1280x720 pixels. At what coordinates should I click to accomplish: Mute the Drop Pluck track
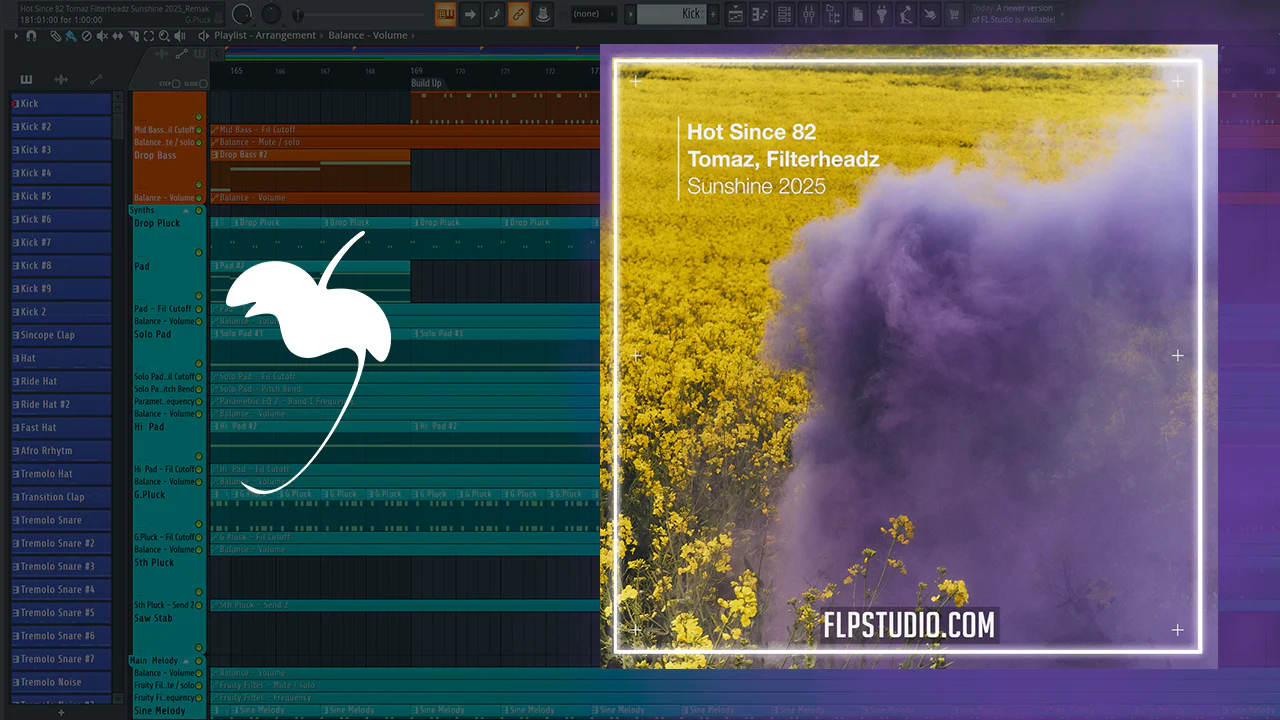[198, 252]
